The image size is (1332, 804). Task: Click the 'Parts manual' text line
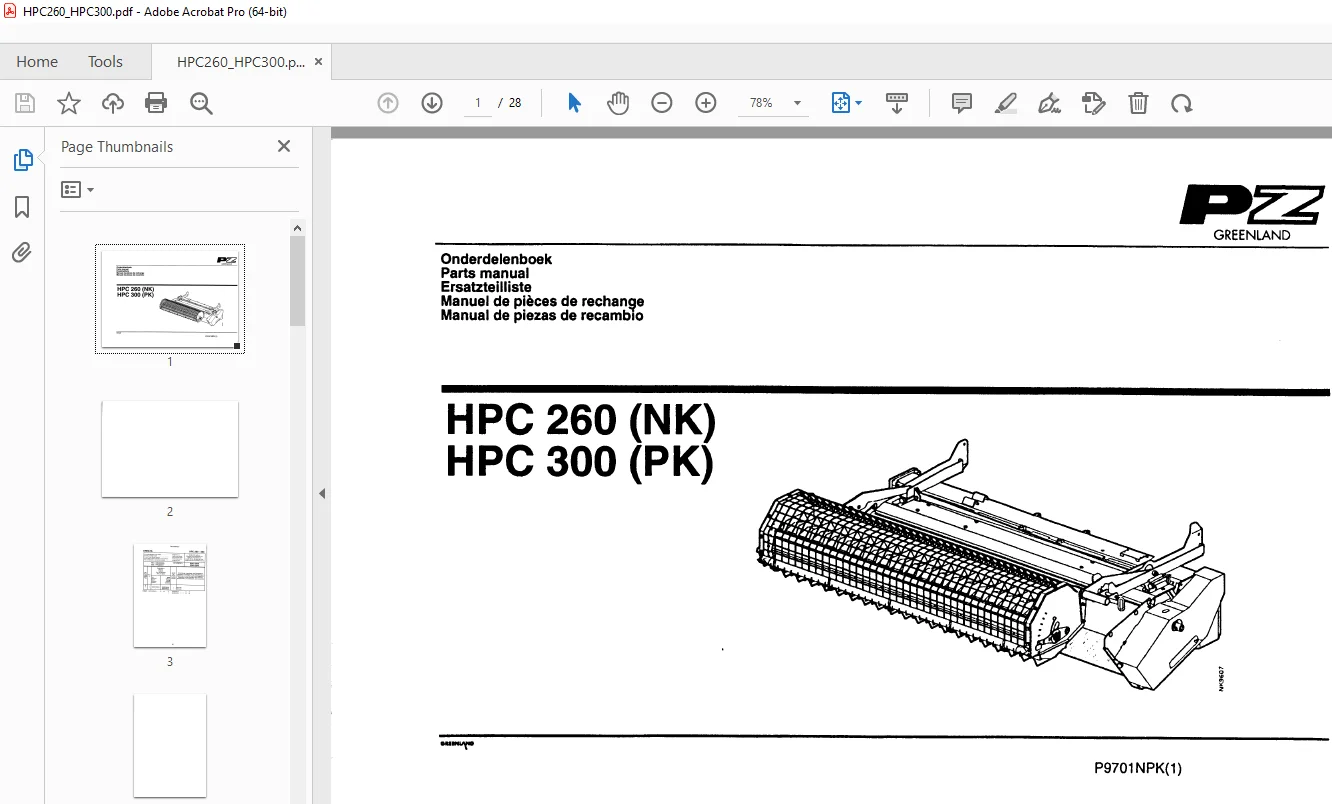pos(485,273)
